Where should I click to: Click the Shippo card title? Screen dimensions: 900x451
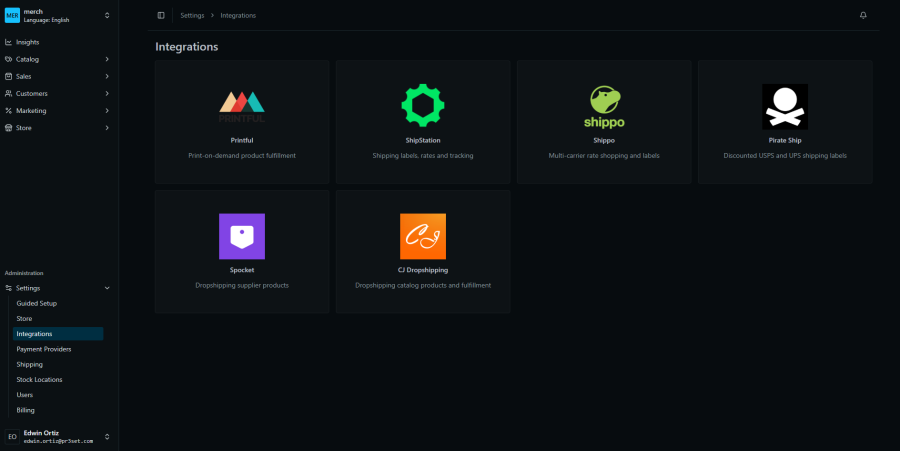604,141
